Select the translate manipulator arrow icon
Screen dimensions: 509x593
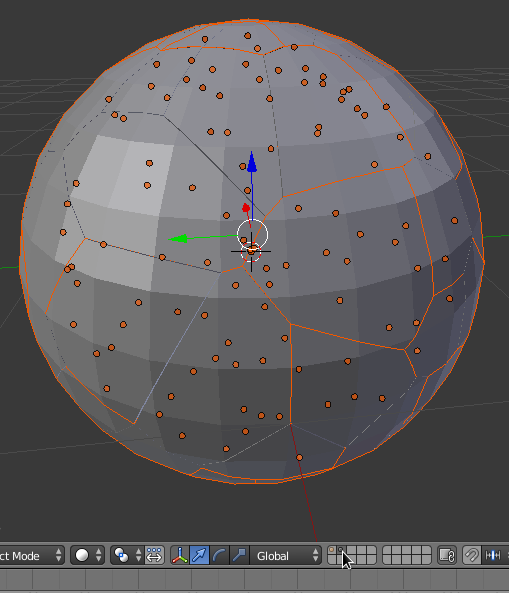pos(199,556)
